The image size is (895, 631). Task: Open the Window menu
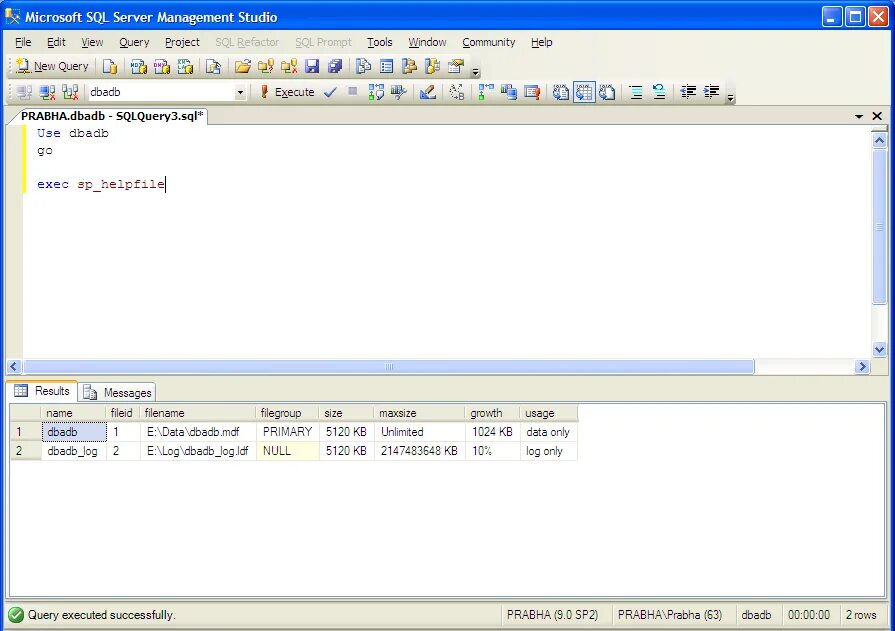click(x=427, y=42)
